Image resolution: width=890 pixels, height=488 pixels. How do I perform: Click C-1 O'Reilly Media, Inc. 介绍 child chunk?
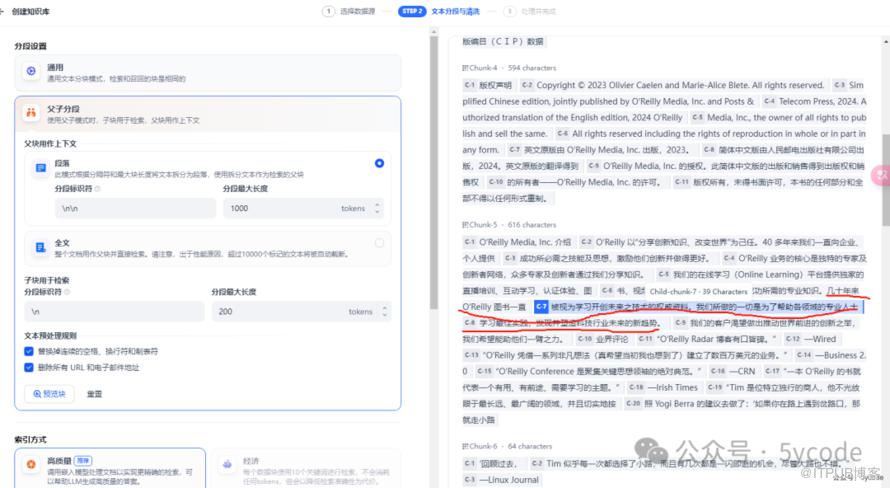pyautogui.click(x=517, y=242)
